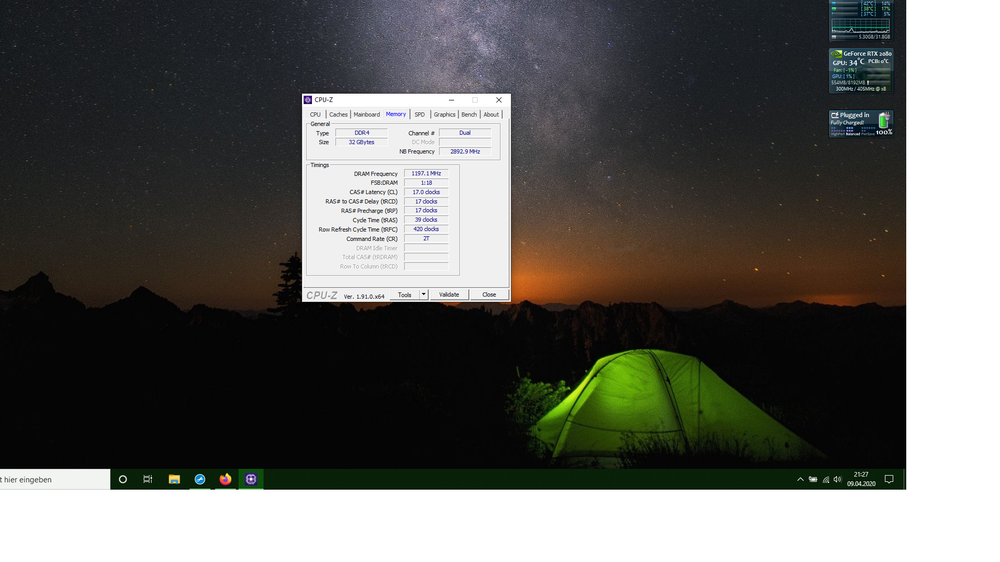Switch to the SPD tab
The image size is (1000, 562).
click(419, 115)
